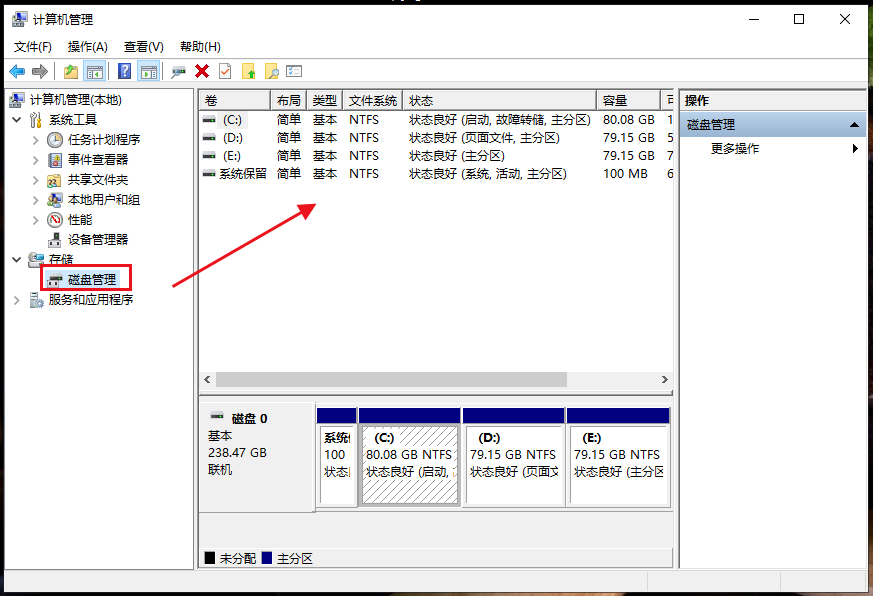Expand the 服务和应用程序 node
The width and height of the screenshot is (873, 596).
pyautogui.click(x=17, y=300)
